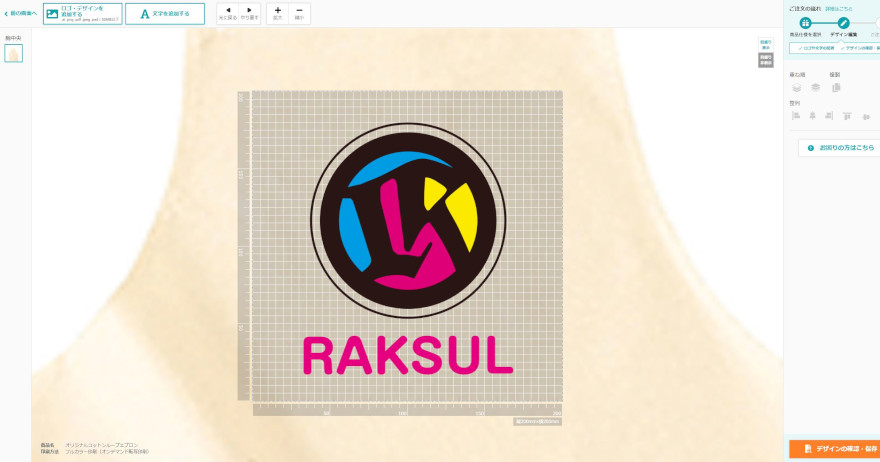Select the デザインの確認 sub-step tab
The height and width of the screenshot is (462, 880).
tap(860, 48)
